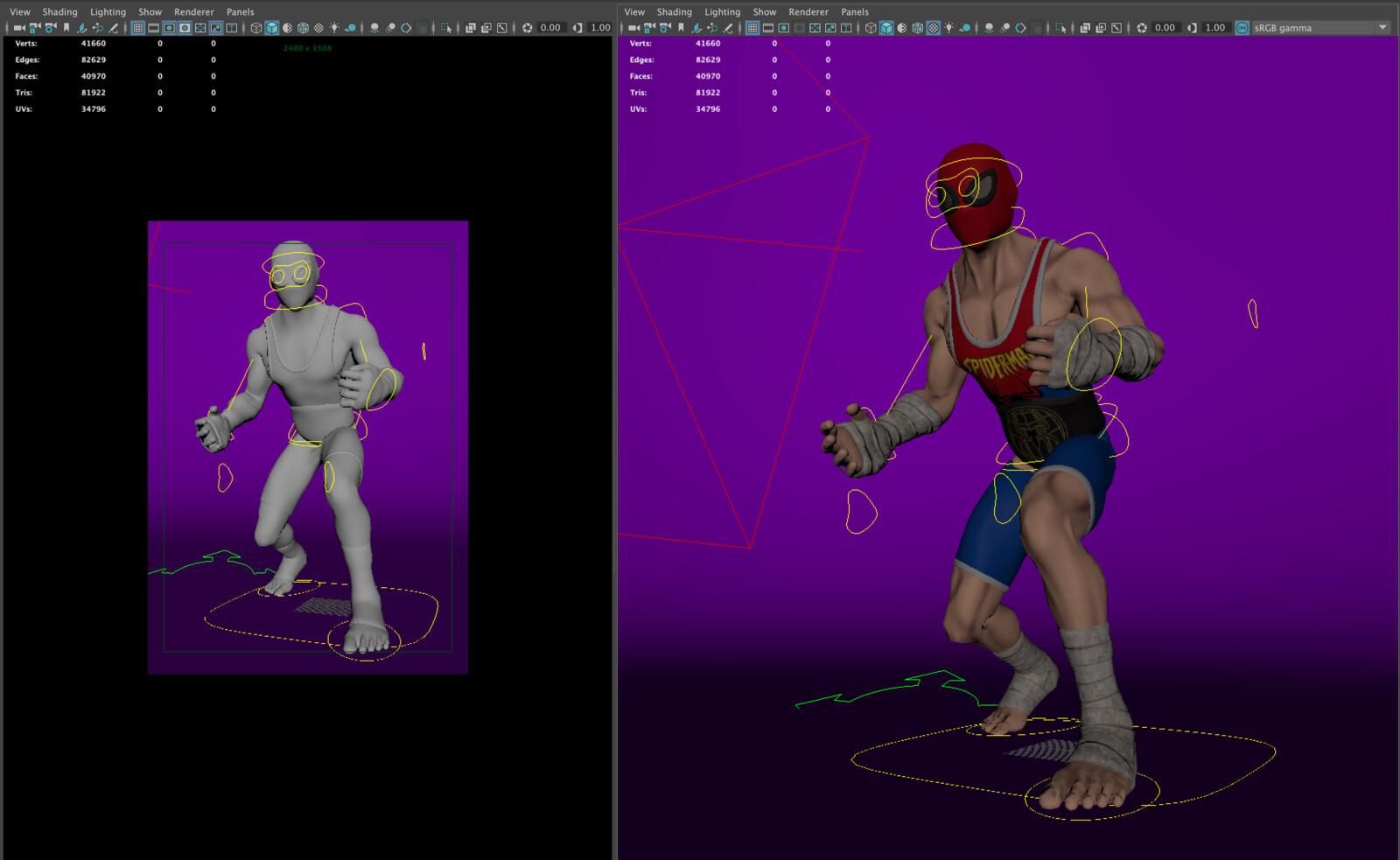Click exposure 0.00 field in left panel

pos(550,28)
